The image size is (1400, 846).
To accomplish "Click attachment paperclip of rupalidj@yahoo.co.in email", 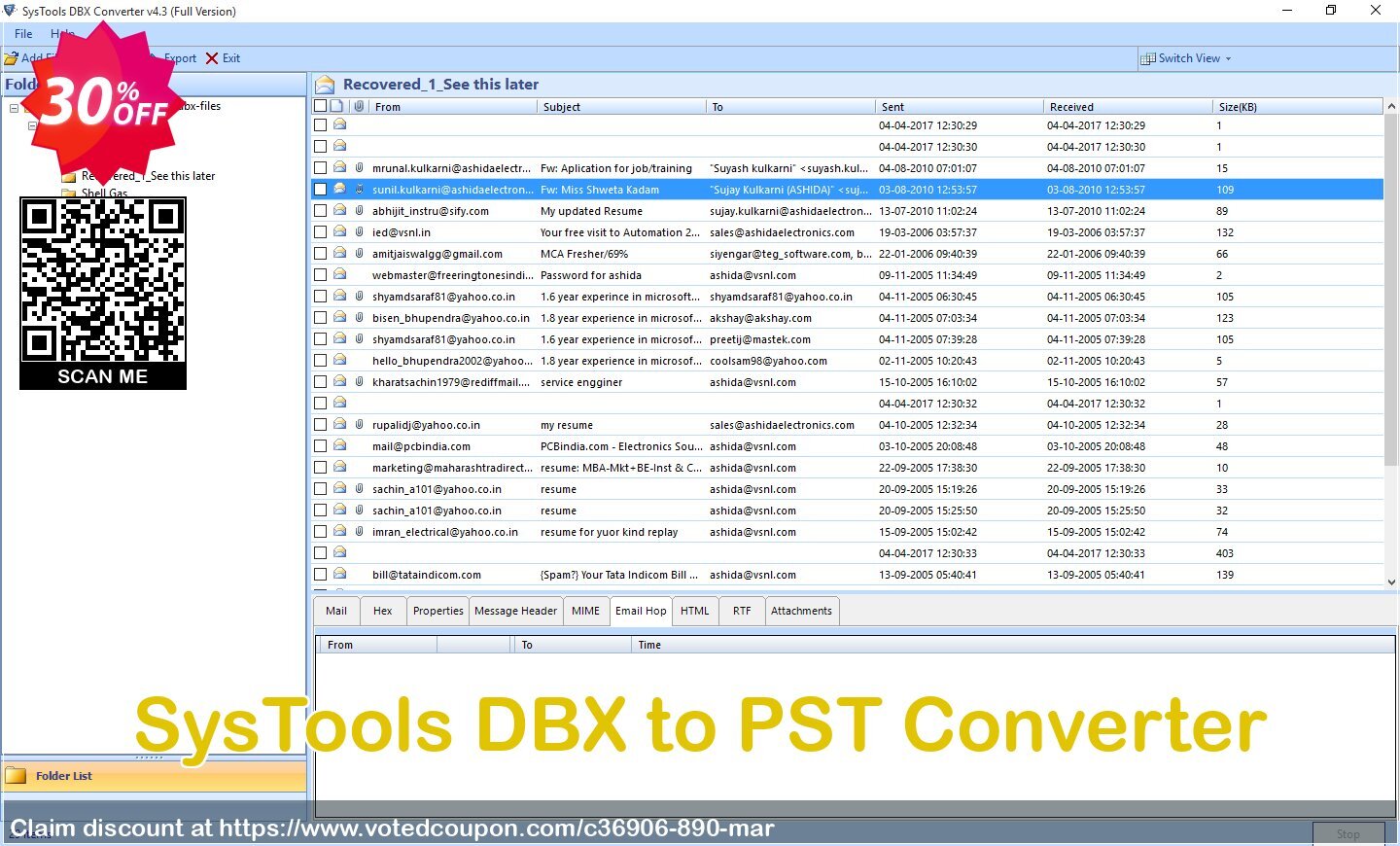I will pyautogui.click(x=359, y=424).
